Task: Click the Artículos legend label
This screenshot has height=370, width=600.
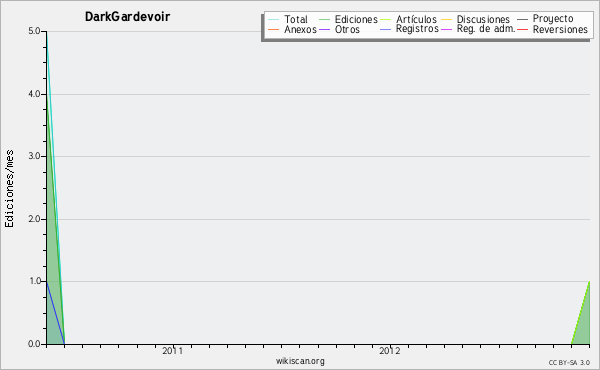Action: (x=416, y=19)
